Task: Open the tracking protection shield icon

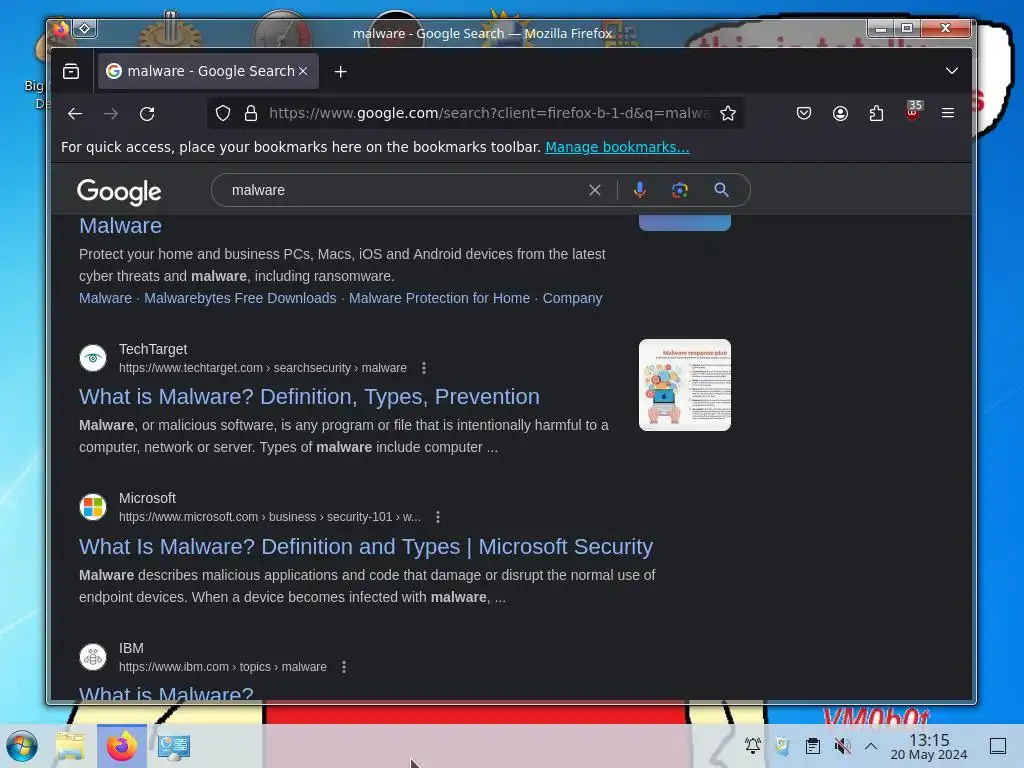Action: [x=223, y=114]
